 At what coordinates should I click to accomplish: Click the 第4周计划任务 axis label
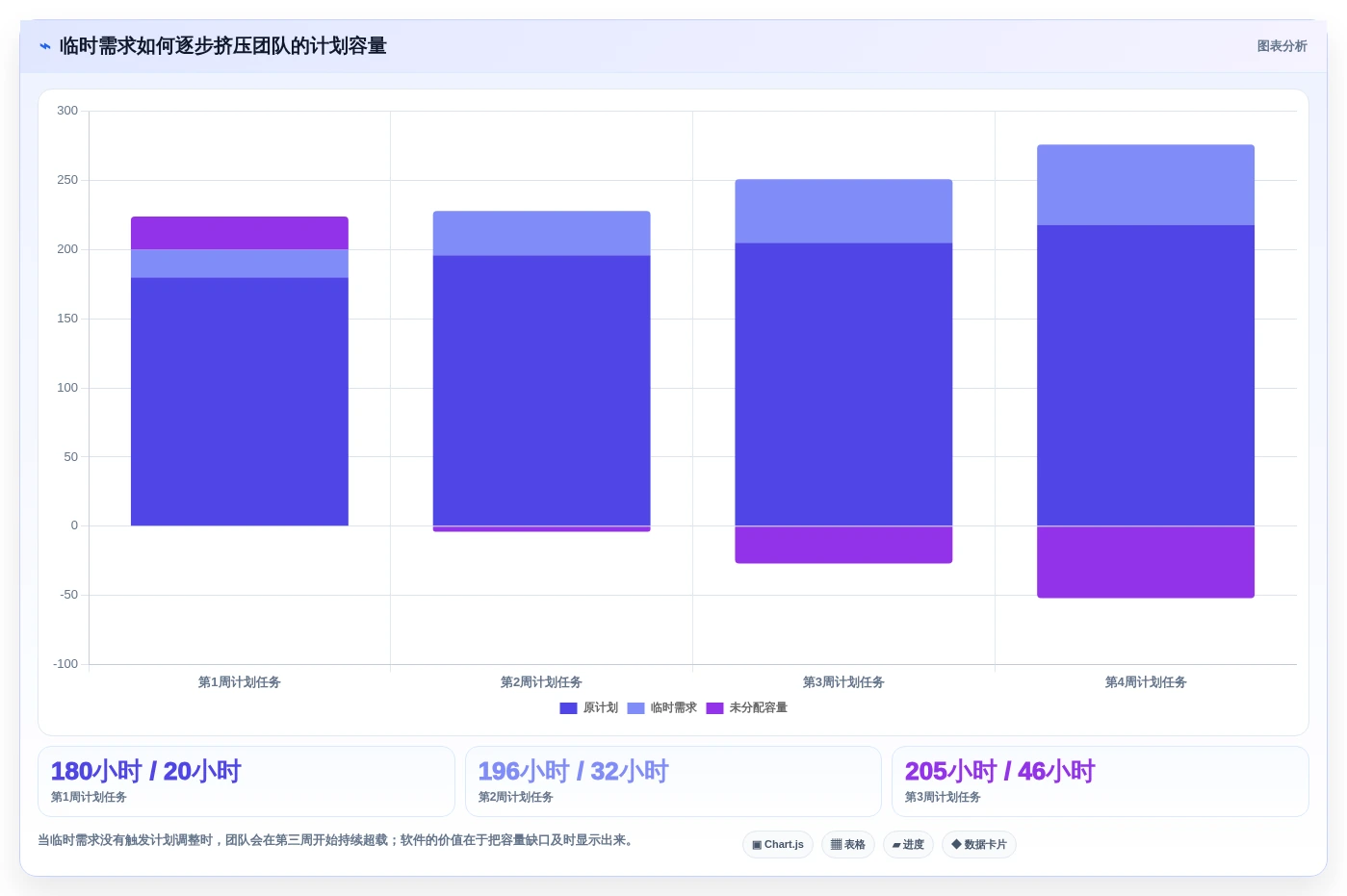[x=1146, y=682]
